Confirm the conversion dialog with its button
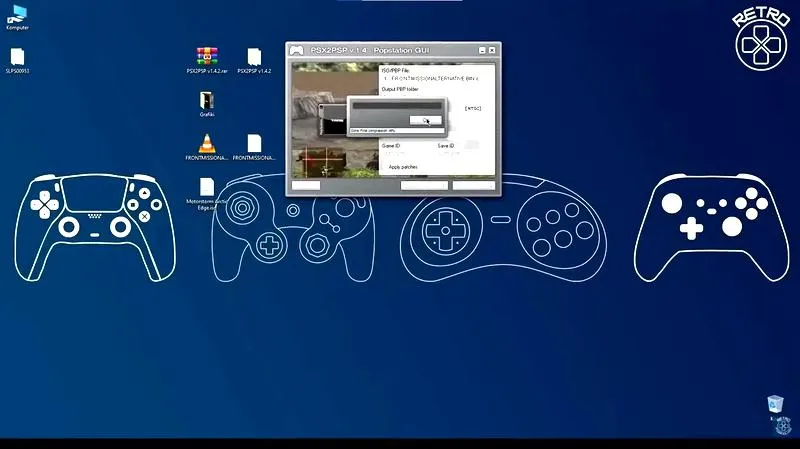 426,120
